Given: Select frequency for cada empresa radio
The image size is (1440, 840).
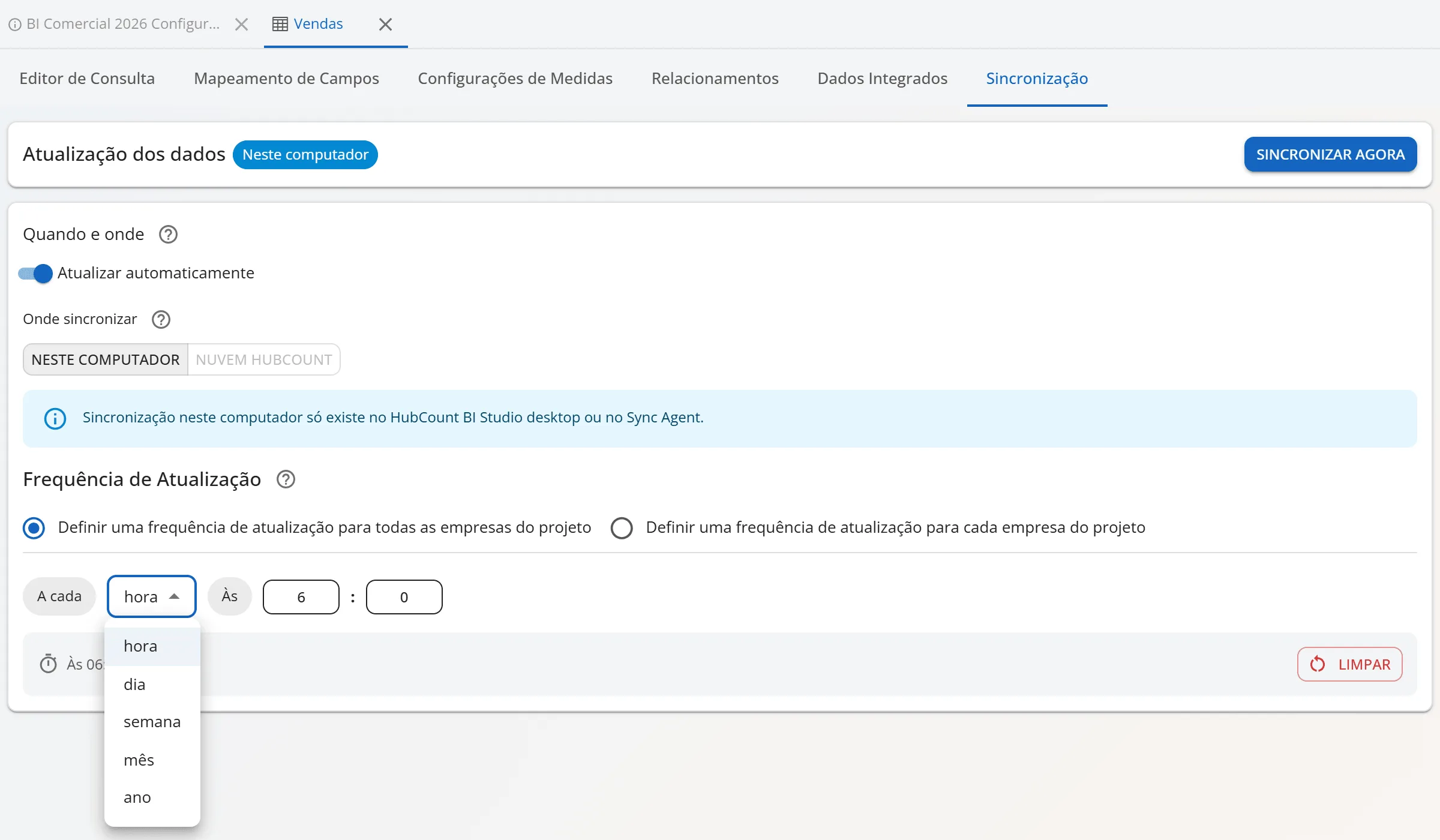Looking at the screenshot, I should (x=622, y=528).
